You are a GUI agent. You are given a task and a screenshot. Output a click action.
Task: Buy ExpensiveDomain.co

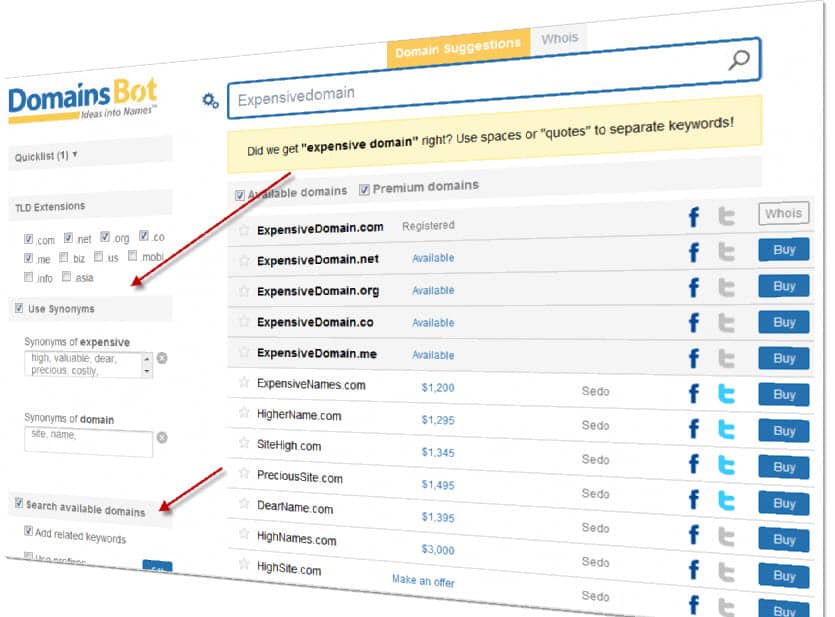(x=784, y=322)
